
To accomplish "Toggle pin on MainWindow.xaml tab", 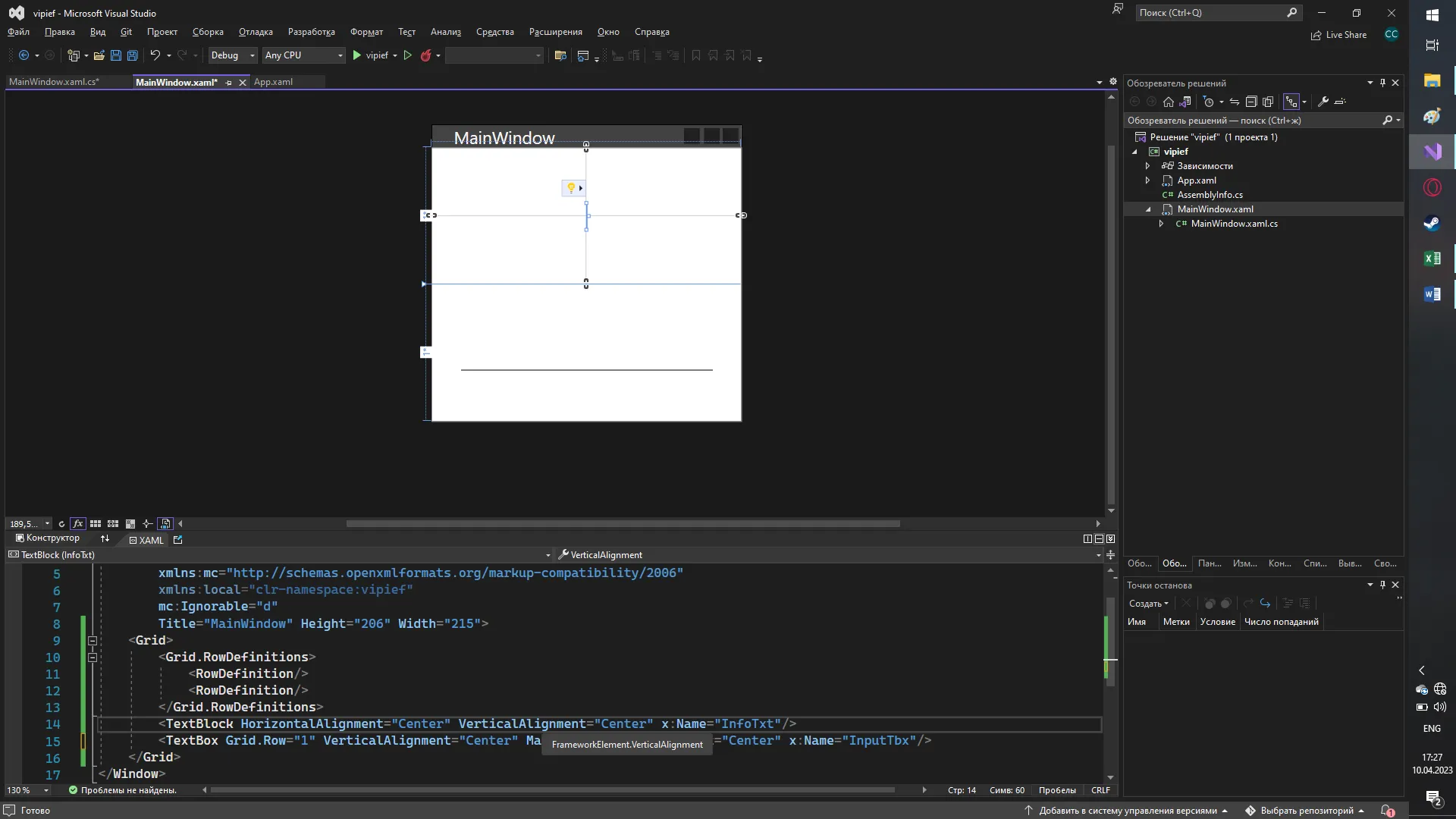I will pos(228,83).
